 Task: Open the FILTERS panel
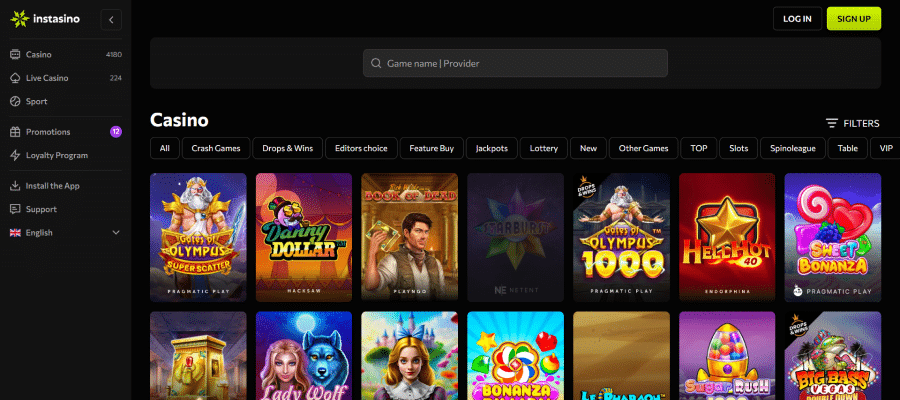pyautogui.click(x=852, y=123)
